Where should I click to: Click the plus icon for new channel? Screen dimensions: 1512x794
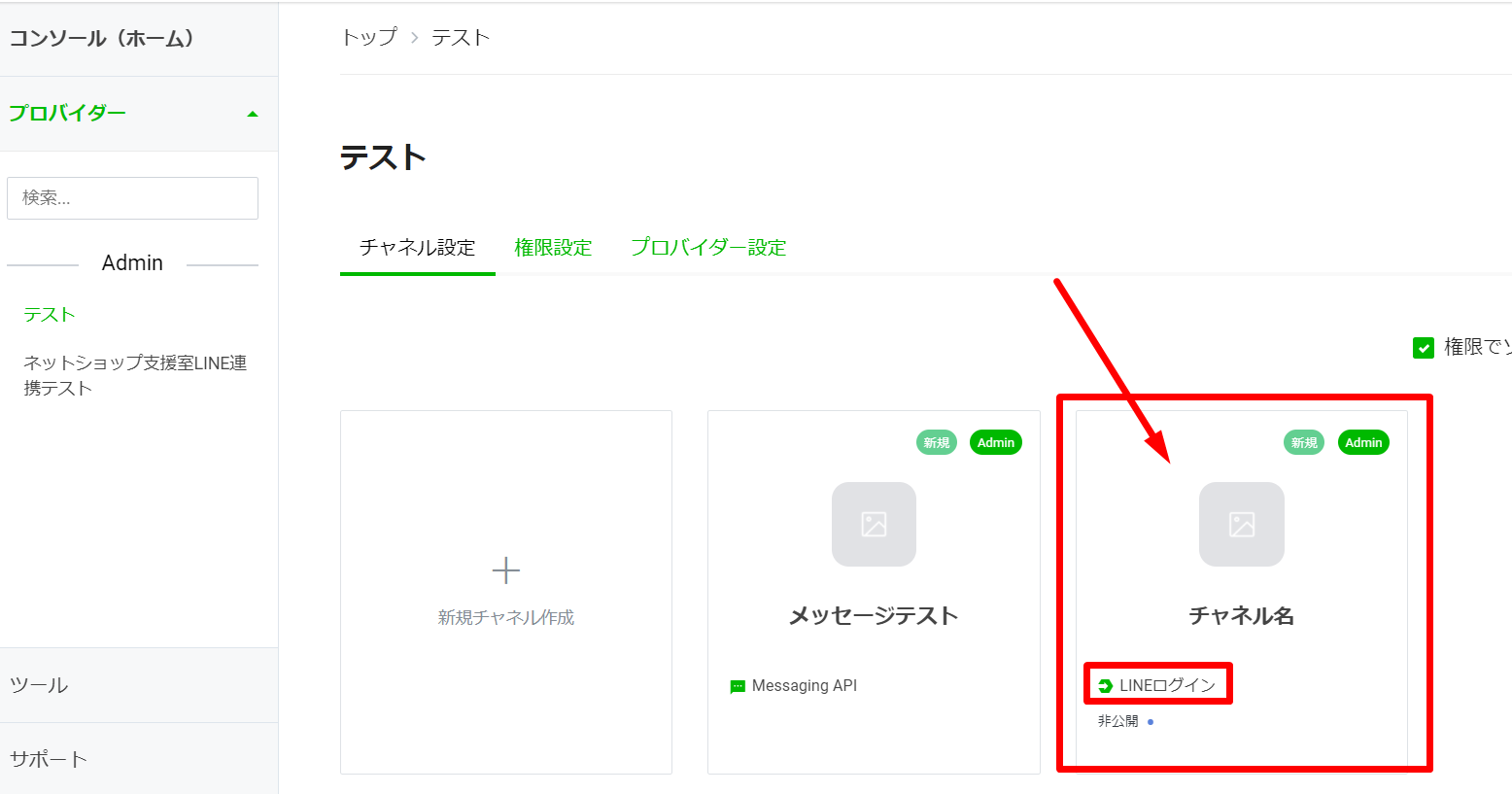[506, 570]
